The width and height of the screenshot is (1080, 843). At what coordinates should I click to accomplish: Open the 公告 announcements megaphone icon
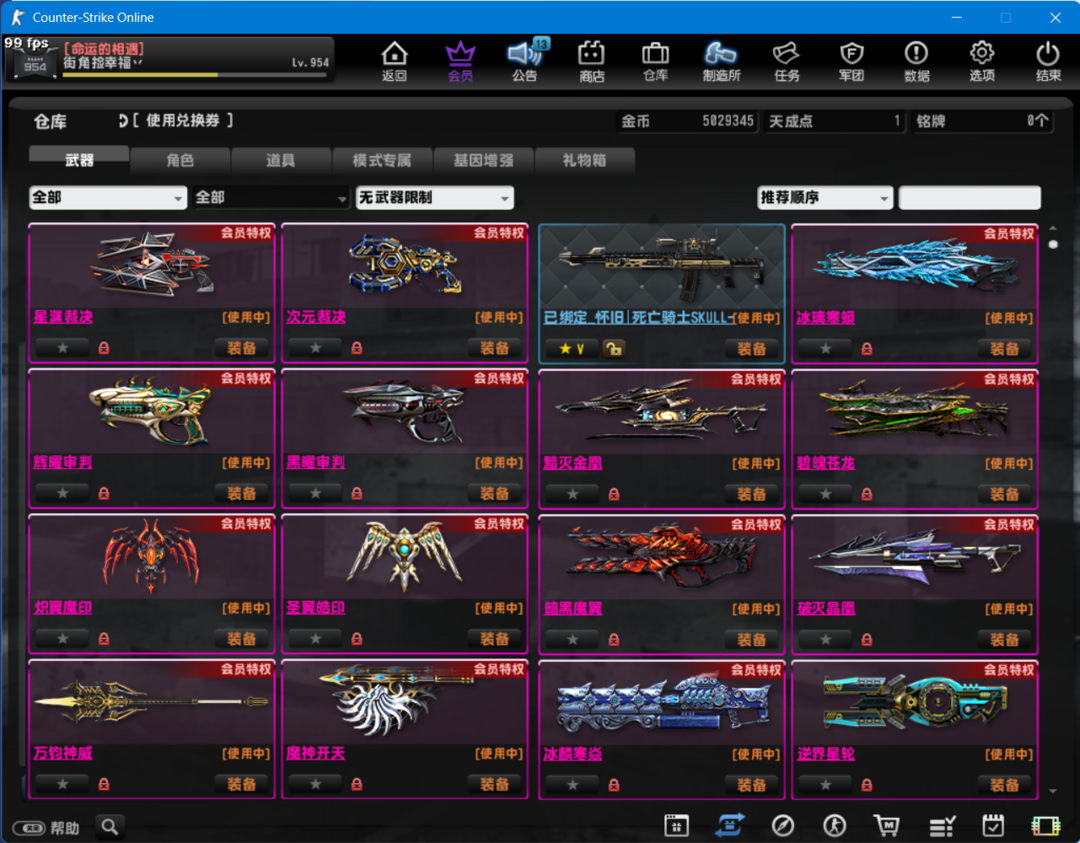[x=526, y=61]
